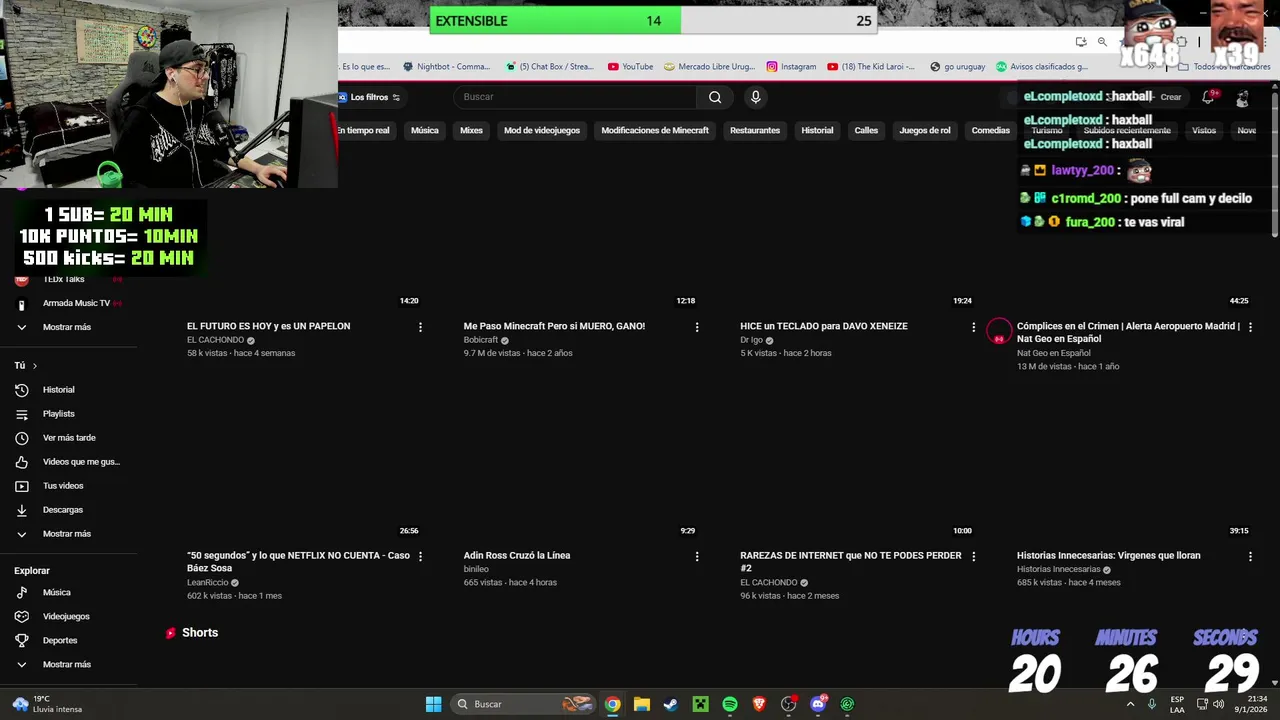
Task: Open Nightbot bookmark in bookmarks bar
Action: tap(447, 67)
